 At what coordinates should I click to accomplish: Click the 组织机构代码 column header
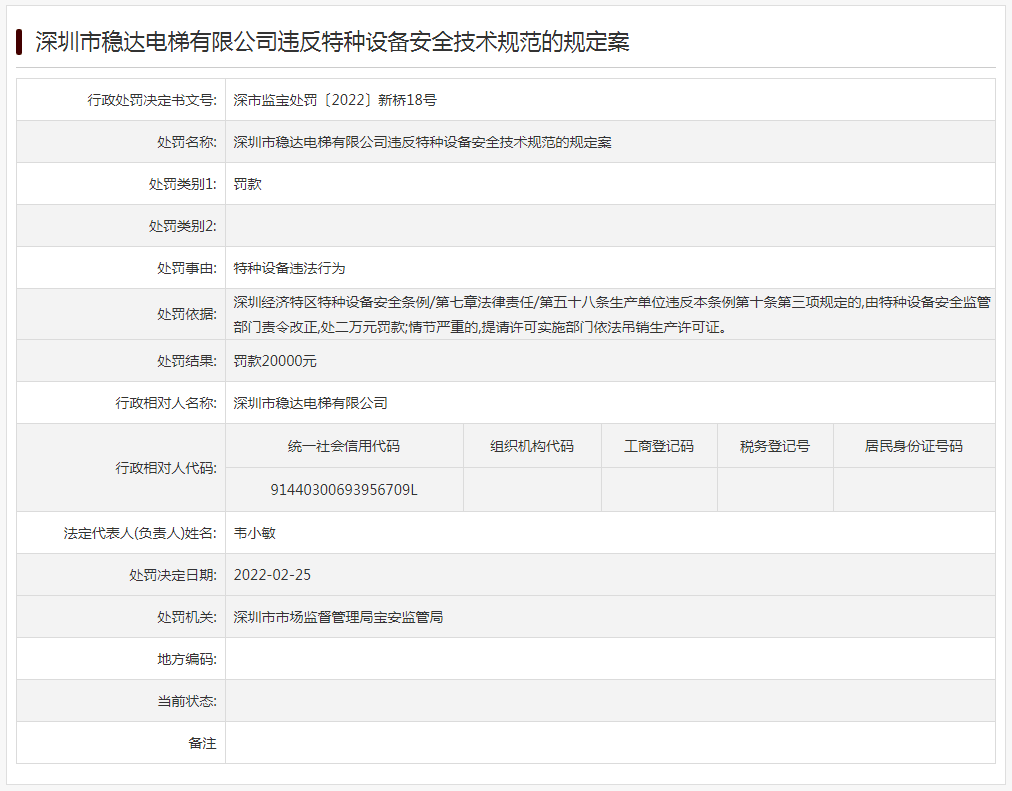[x=532, y=446]
